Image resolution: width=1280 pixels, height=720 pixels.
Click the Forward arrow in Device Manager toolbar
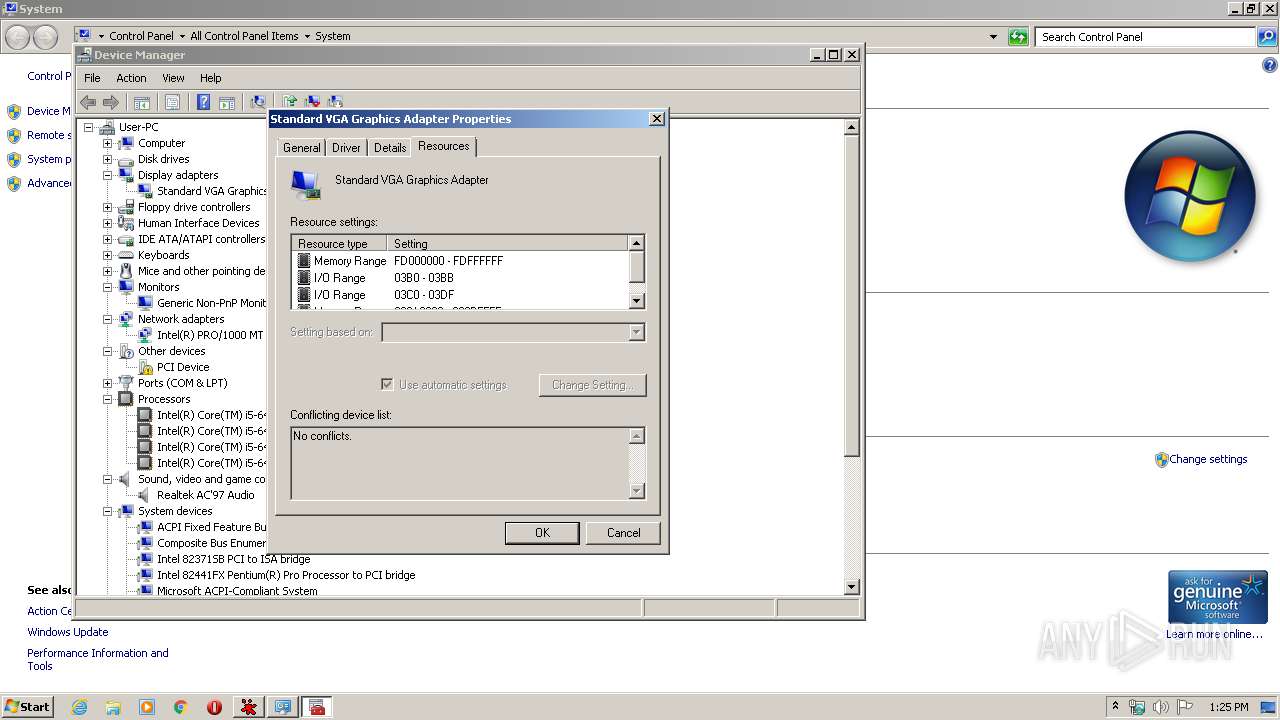(x=111, y=102)
